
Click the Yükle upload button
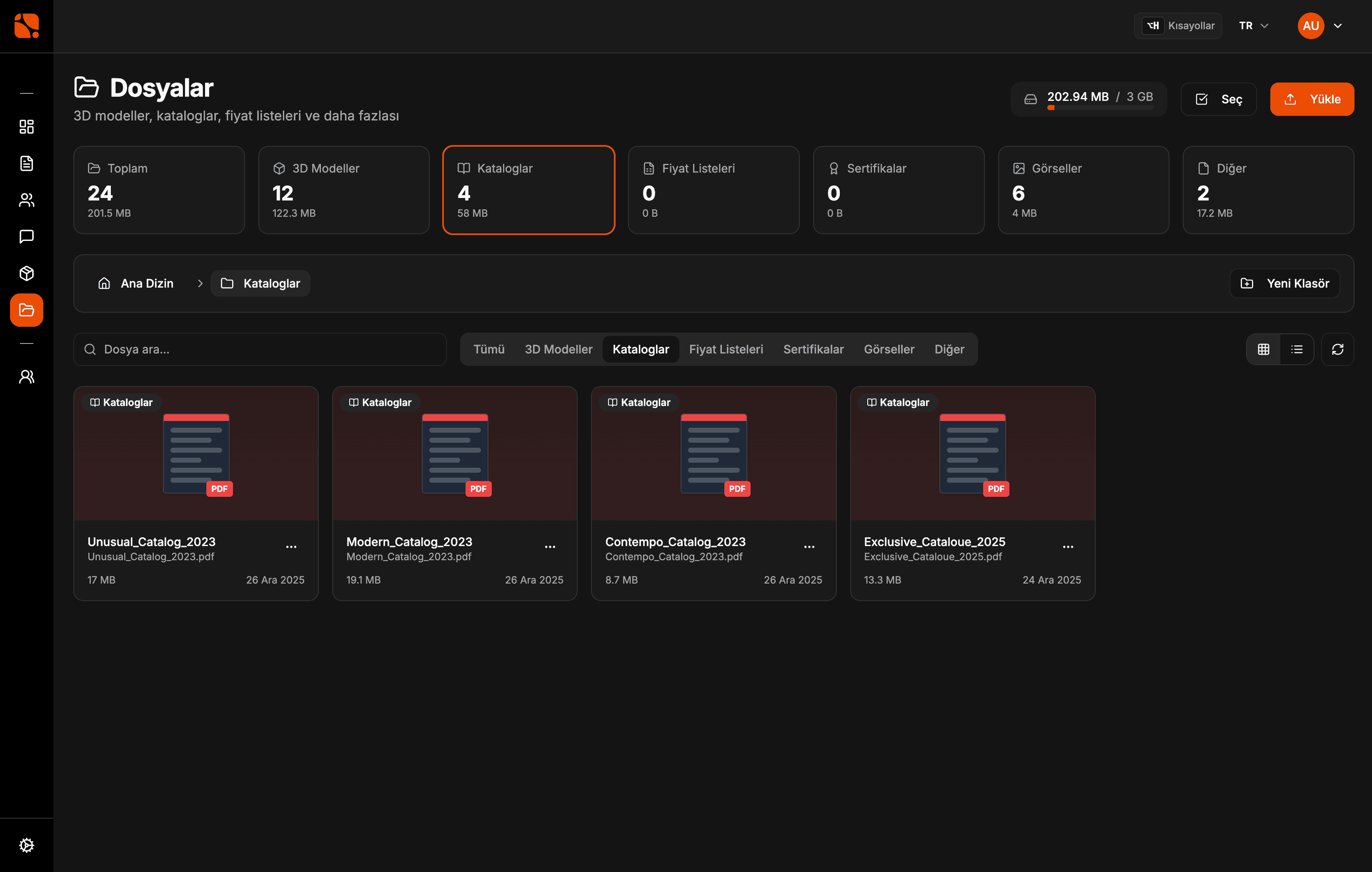coord(1312,99)
